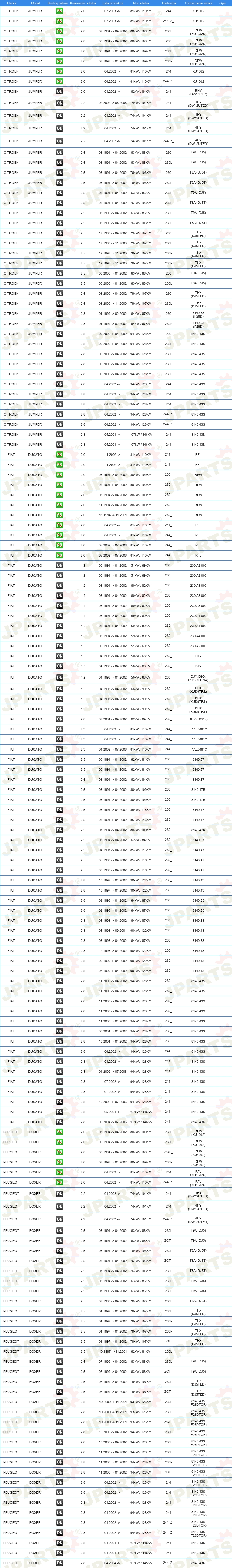Click the Rodzaj paliwa column header

click(x=58, y=3)
